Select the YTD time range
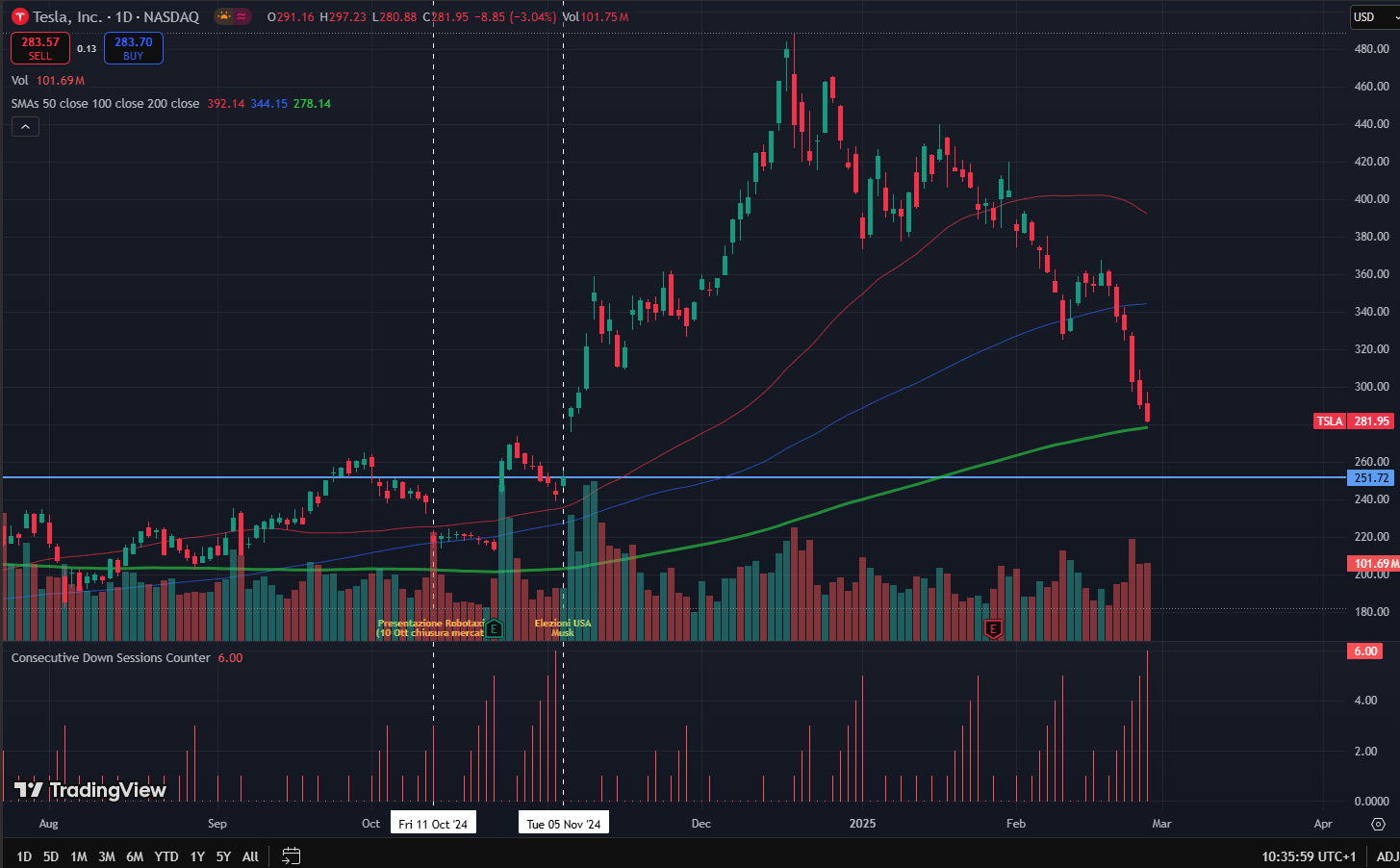1400x868 pixels. pyautogui.click(x=166, y=856)
